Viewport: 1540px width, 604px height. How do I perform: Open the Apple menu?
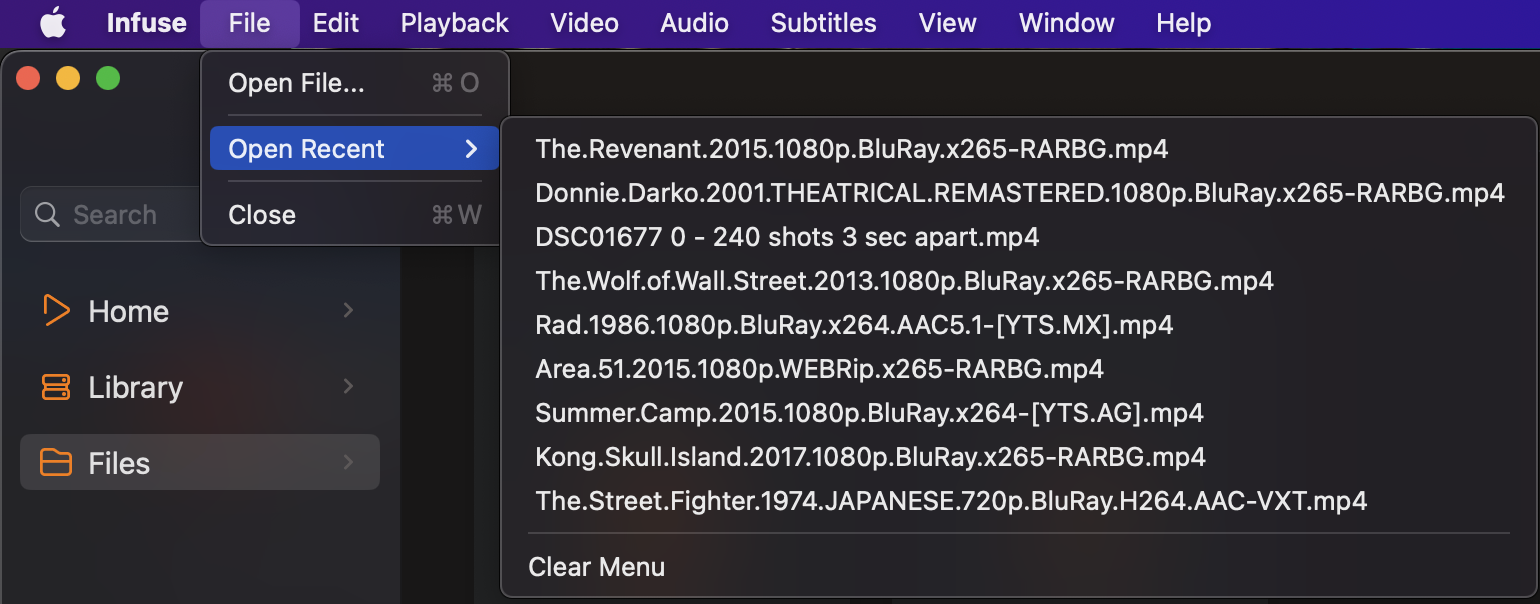(x=53, y=23)
